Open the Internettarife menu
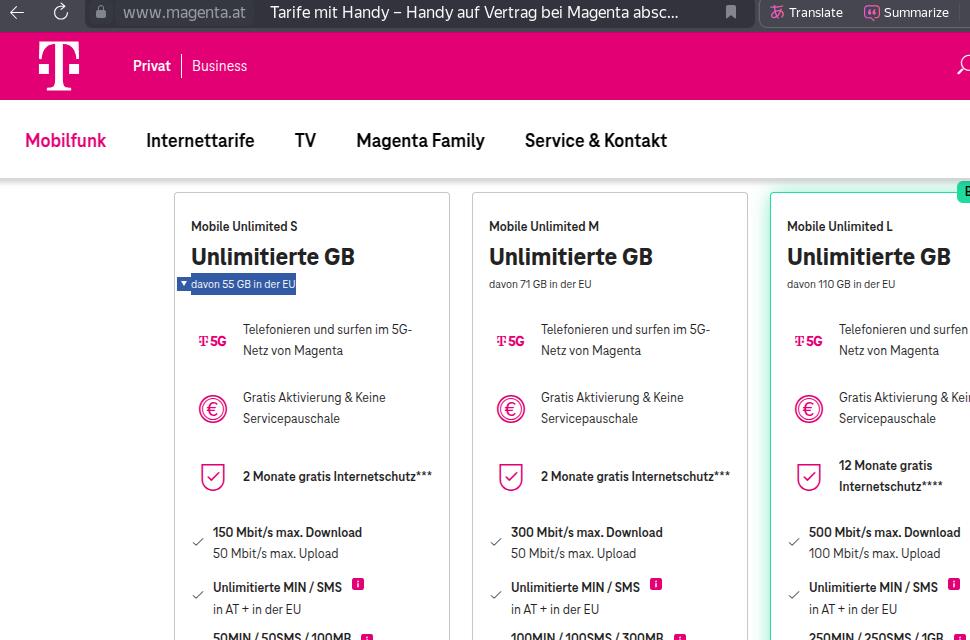Image resolution: width=970 pixels, height=640 pixels. pos(200,141)
